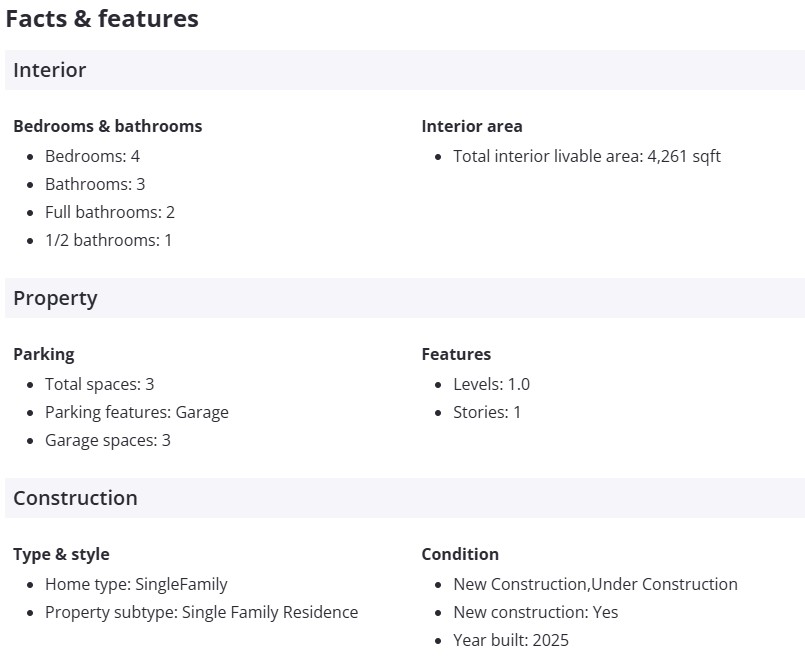
Task: Click the "Parking" subheading
Action: (44, 354)
